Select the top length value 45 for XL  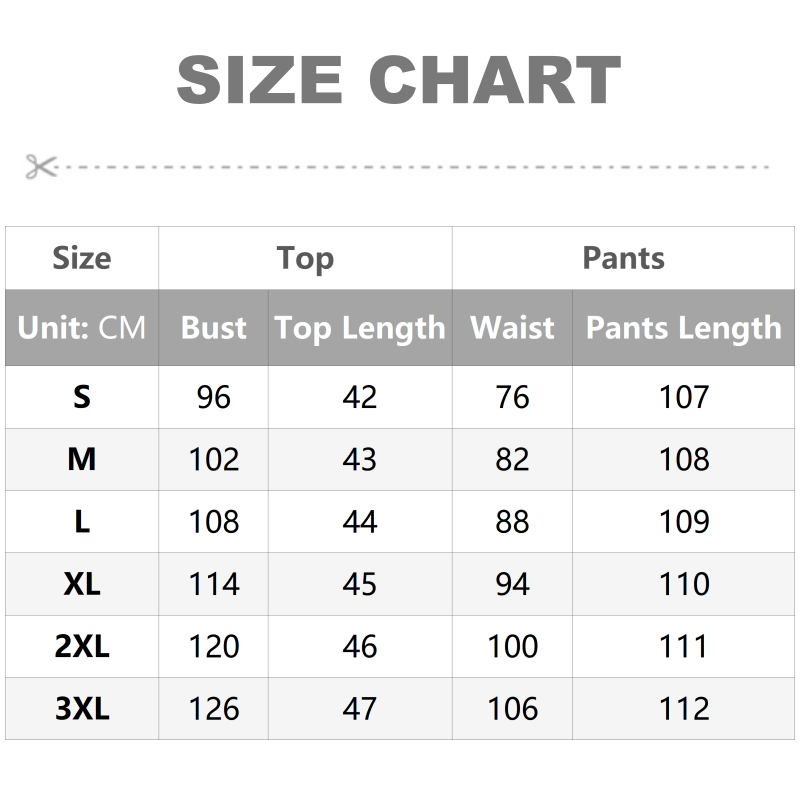tap(360, 584)
